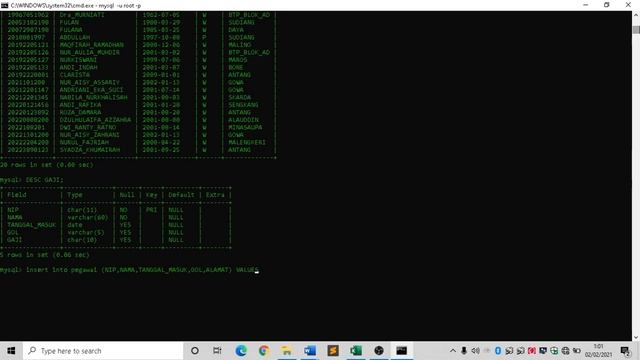
Task: Click the address ALAUDDIN
Action: (243, 120)
